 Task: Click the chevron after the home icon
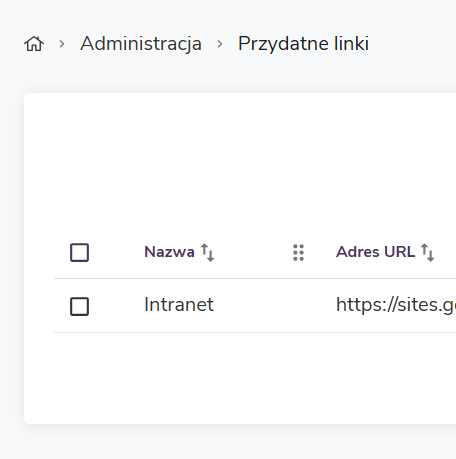pos(62,44)
